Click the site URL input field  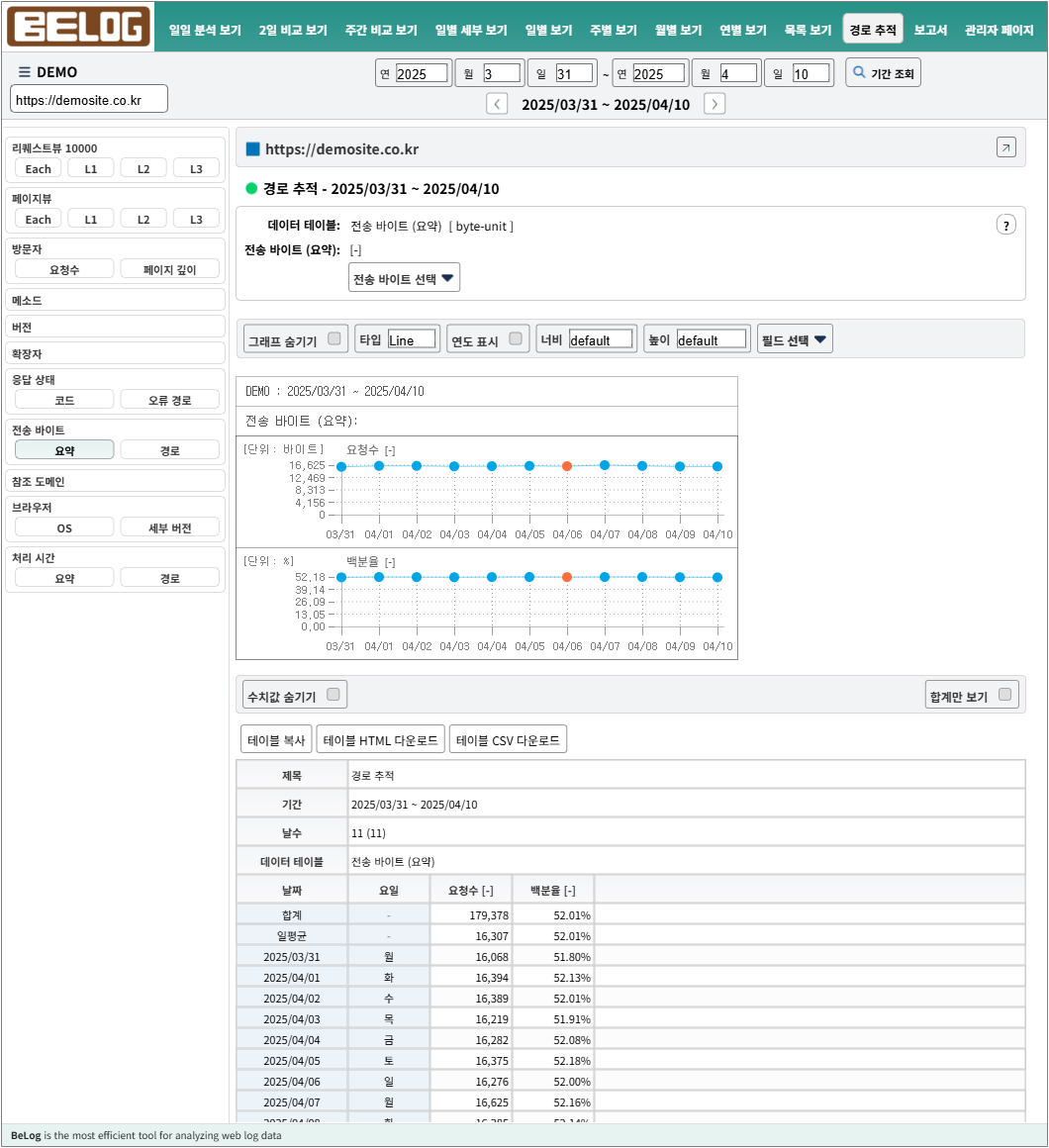click(89, 100)
